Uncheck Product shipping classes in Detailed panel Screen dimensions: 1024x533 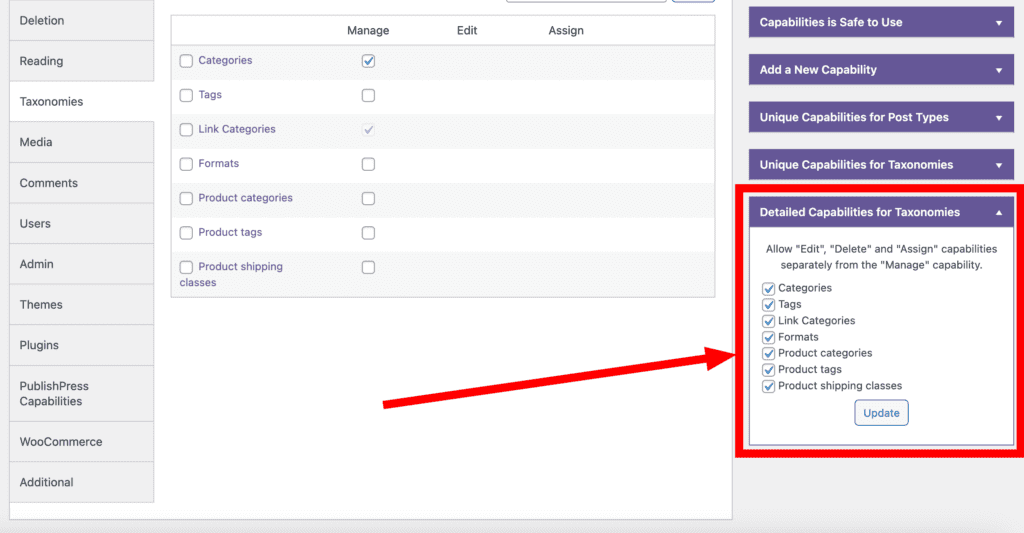click(769, 386)
